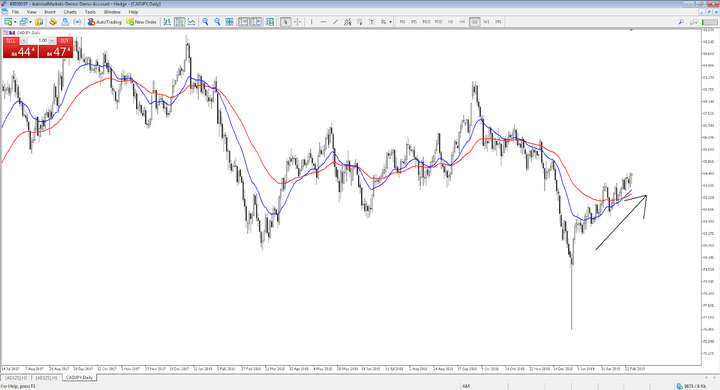Set timeframe to H4
Viewport: 720px width, 390px height.
tap(462, 22)
